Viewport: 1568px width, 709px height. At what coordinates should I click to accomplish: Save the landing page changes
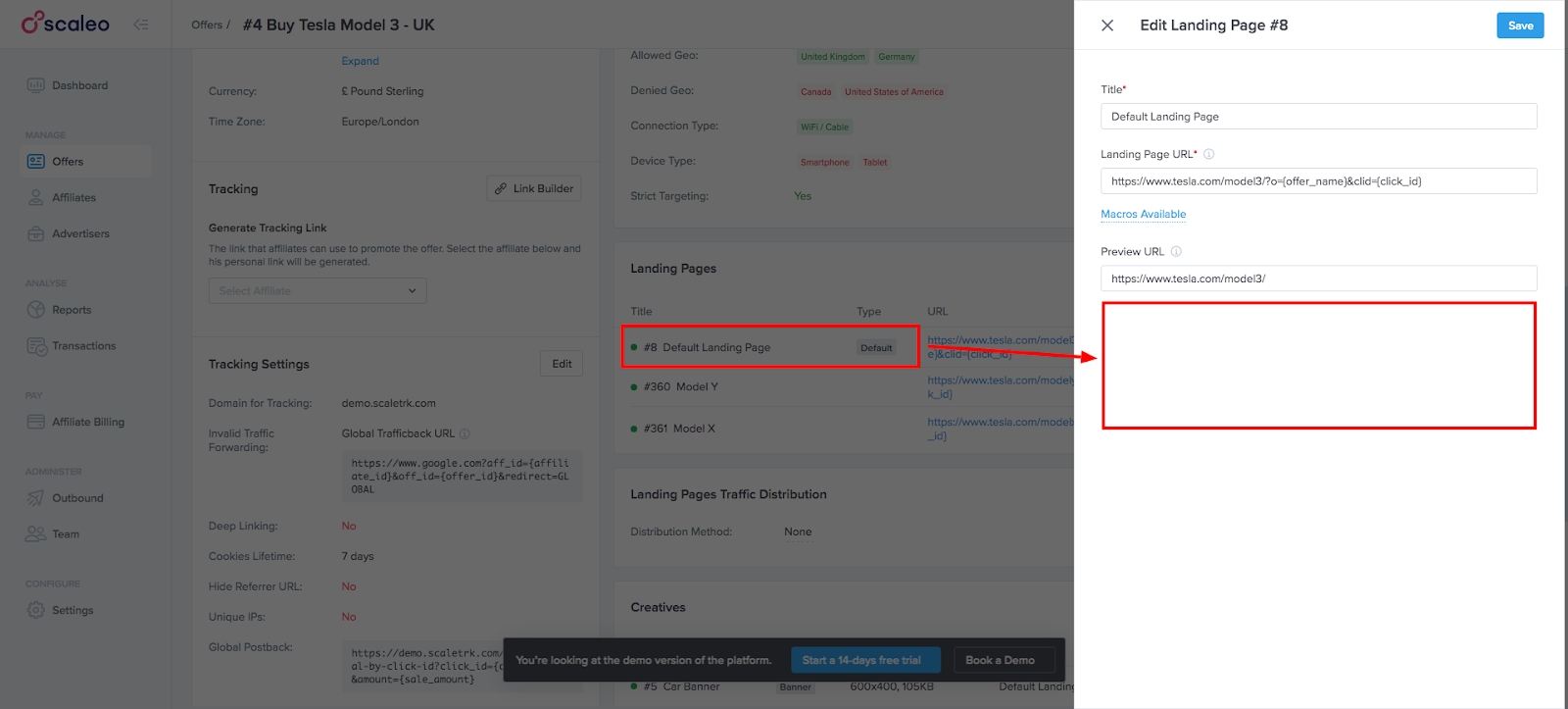[1520, 25]
